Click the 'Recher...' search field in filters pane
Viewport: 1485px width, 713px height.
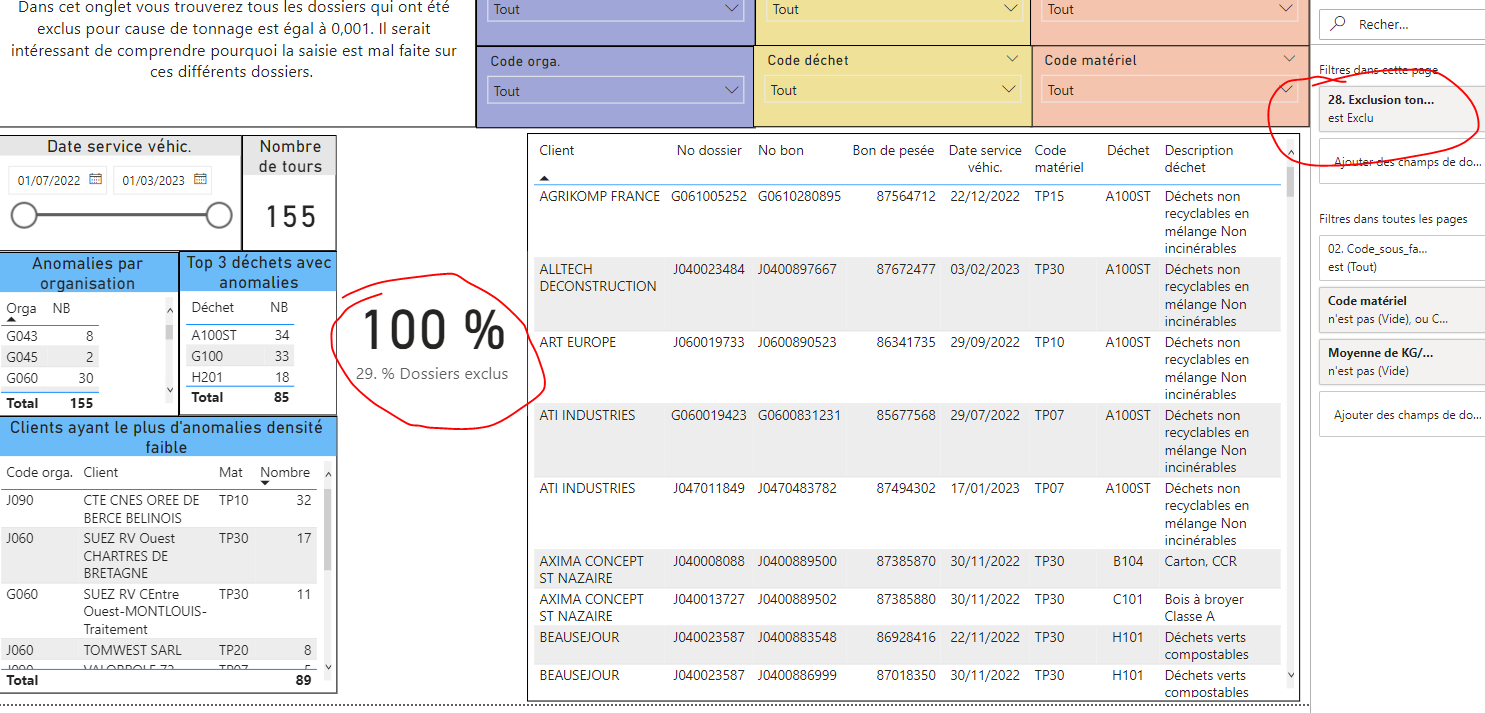point(1402,24)
